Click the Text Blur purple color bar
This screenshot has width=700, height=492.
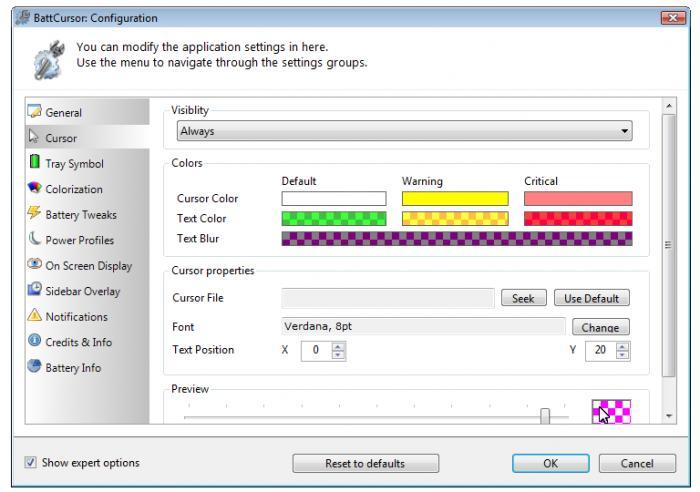coord(457,238)
